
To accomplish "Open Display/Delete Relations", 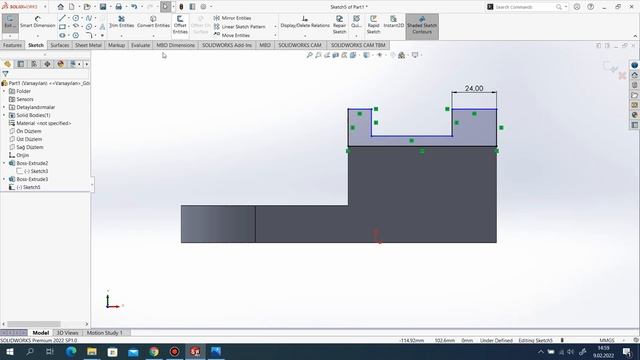I will [x=305, y=22].
